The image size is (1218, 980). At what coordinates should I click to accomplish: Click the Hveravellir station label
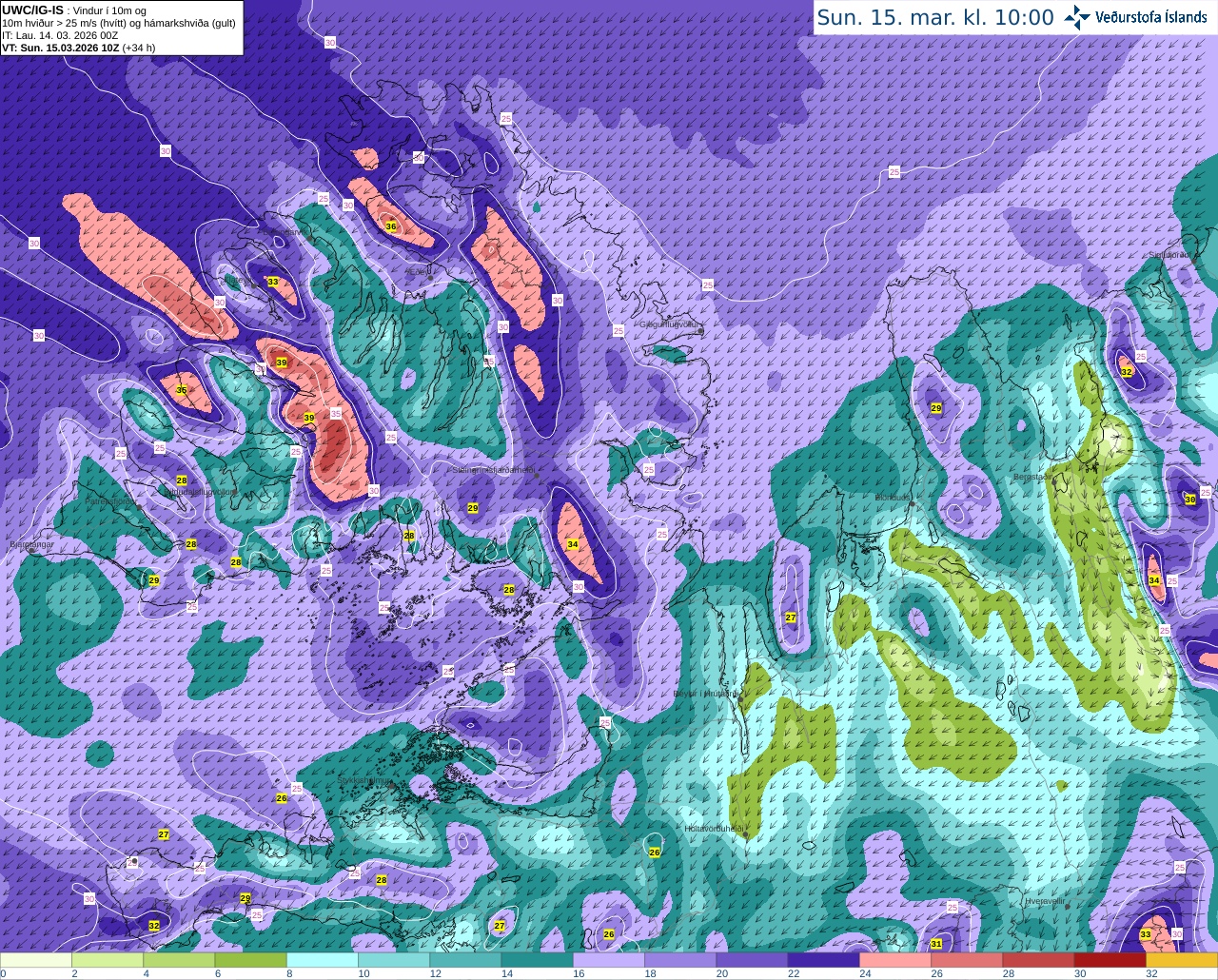pos(1046,900)
